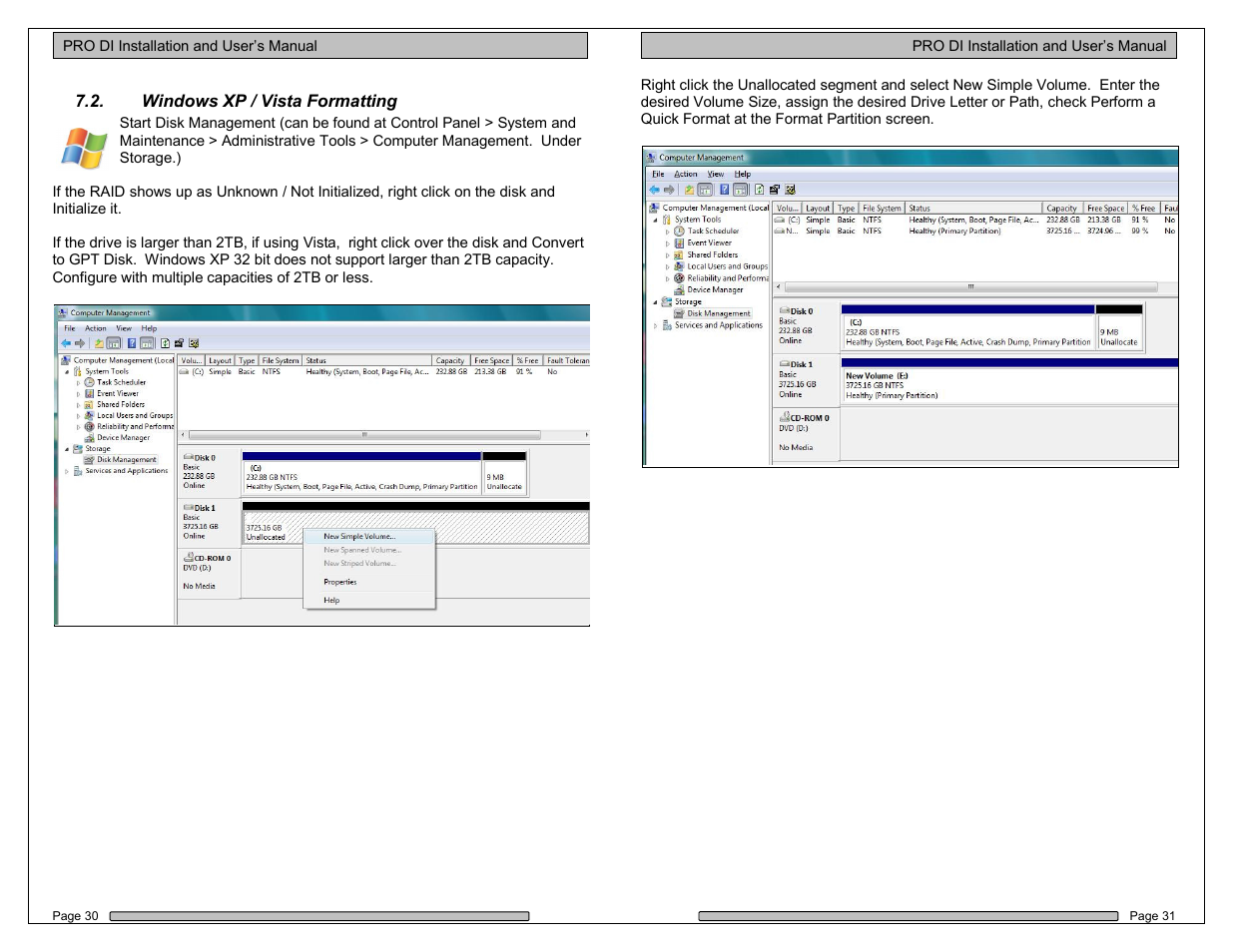The width and height of the screenshot is (1233, 952).
Task: Click the Disk 0 label in page 31 screenshot
Action: (x=802, y=311)
